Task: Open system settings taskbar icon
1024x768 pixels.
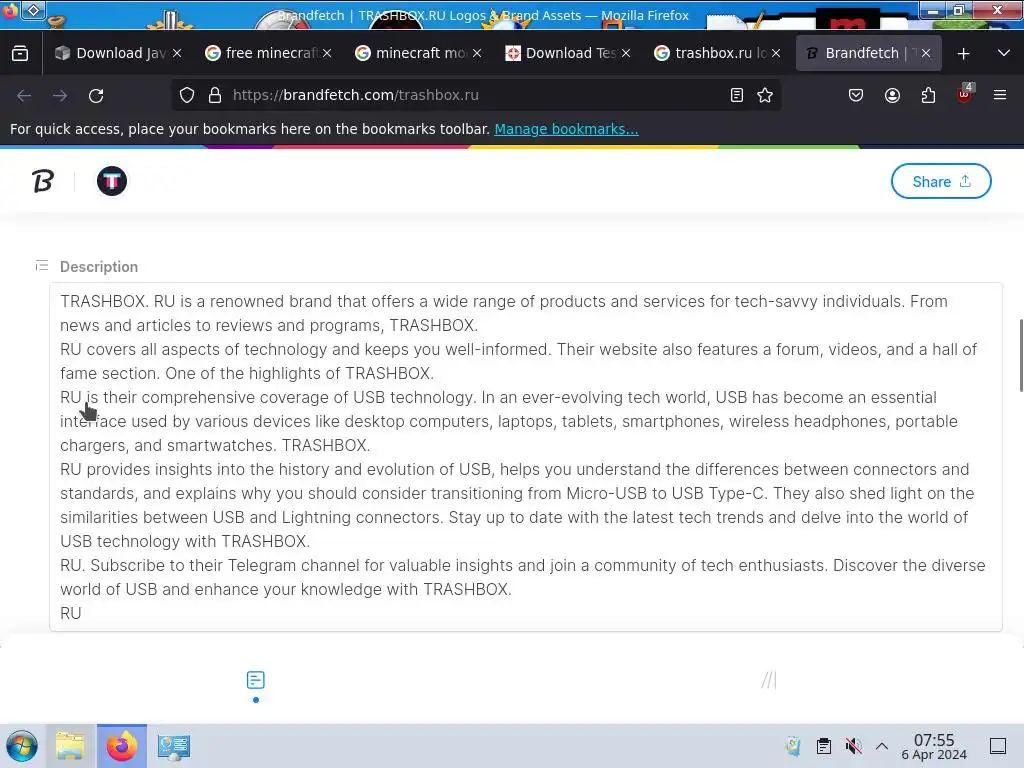Action: (x=174, y=747)
